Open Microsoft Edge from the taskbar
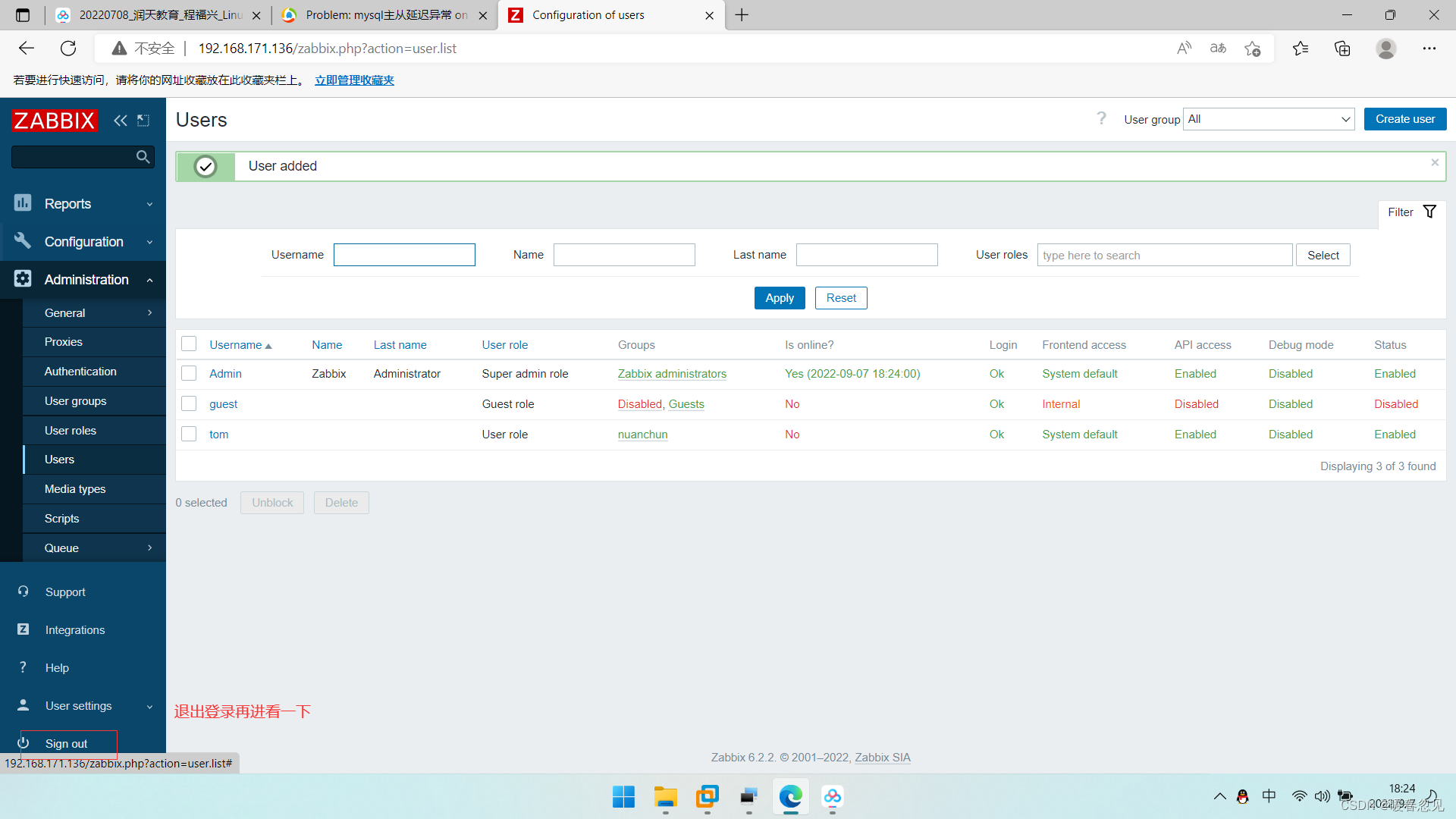 tap(790, 797)
